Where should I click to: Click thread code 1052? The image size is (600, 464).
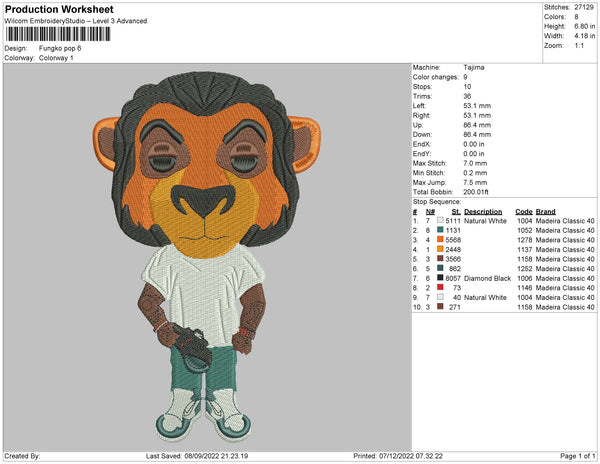pos(525,230)
